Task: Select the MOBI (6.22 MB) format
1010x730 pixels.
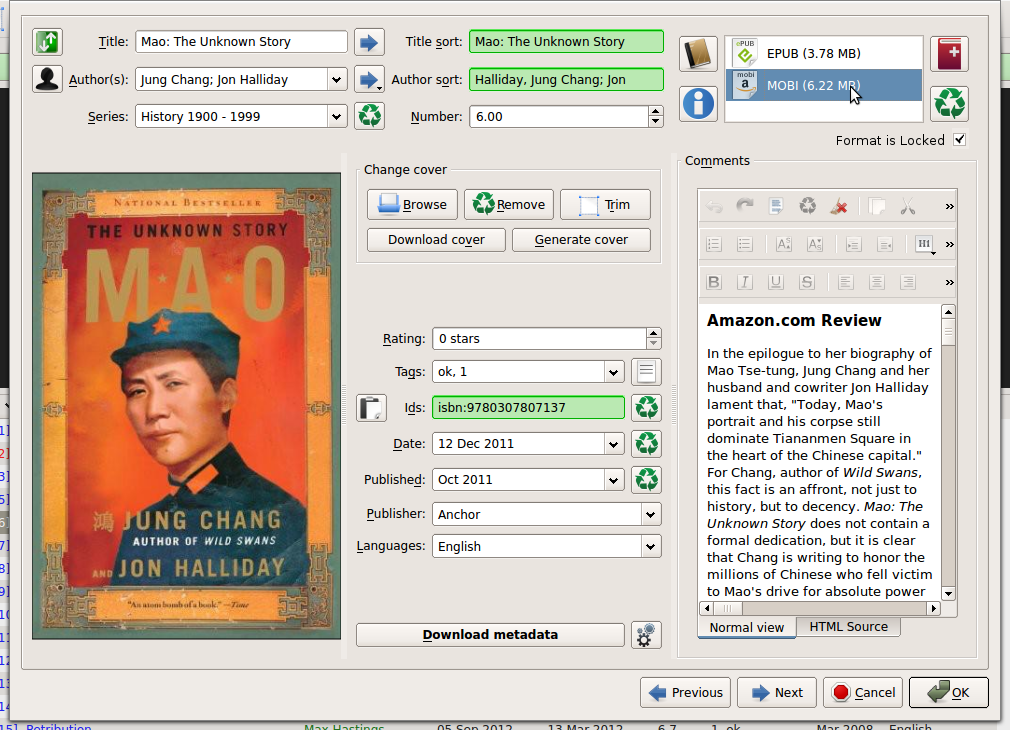Action: pyautogui.click(x=824, y=85)
